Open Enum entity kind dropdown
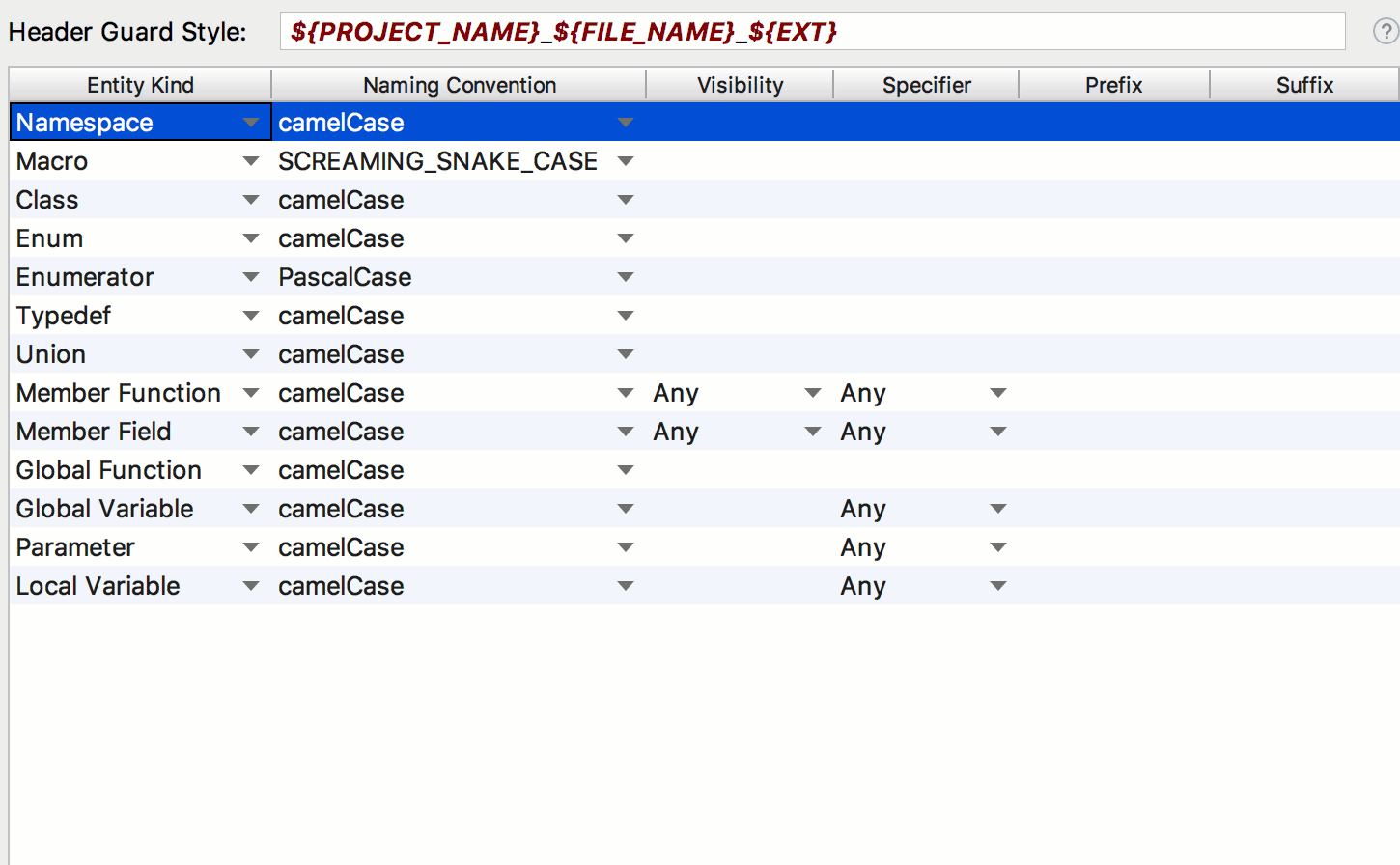This screenshot has height=865, width=1400. coord(251,238)
